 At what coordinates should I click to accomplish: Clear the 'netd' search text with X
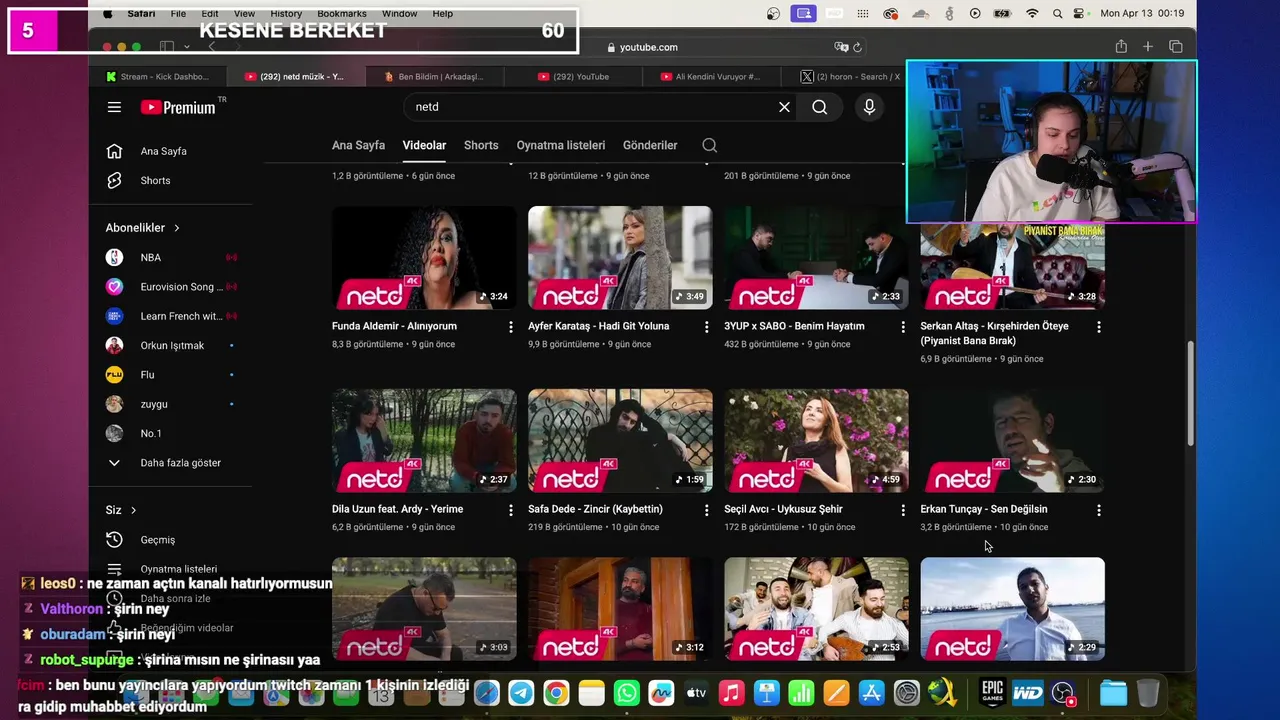[x=784, y=107]
